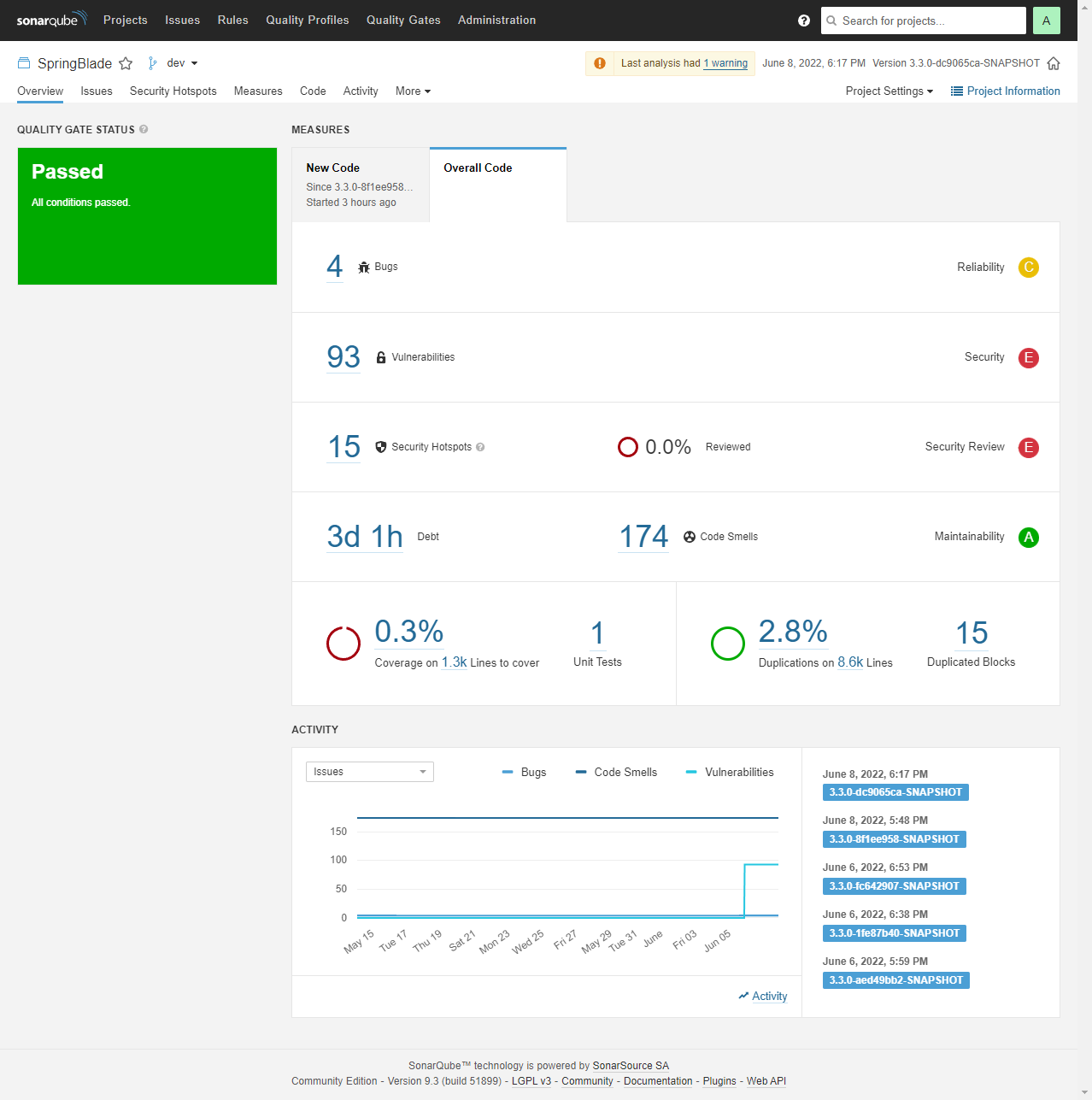Screen dimensions: 1092x1100
Task: Open the Issues graph type selector
Action: (370, 772)
